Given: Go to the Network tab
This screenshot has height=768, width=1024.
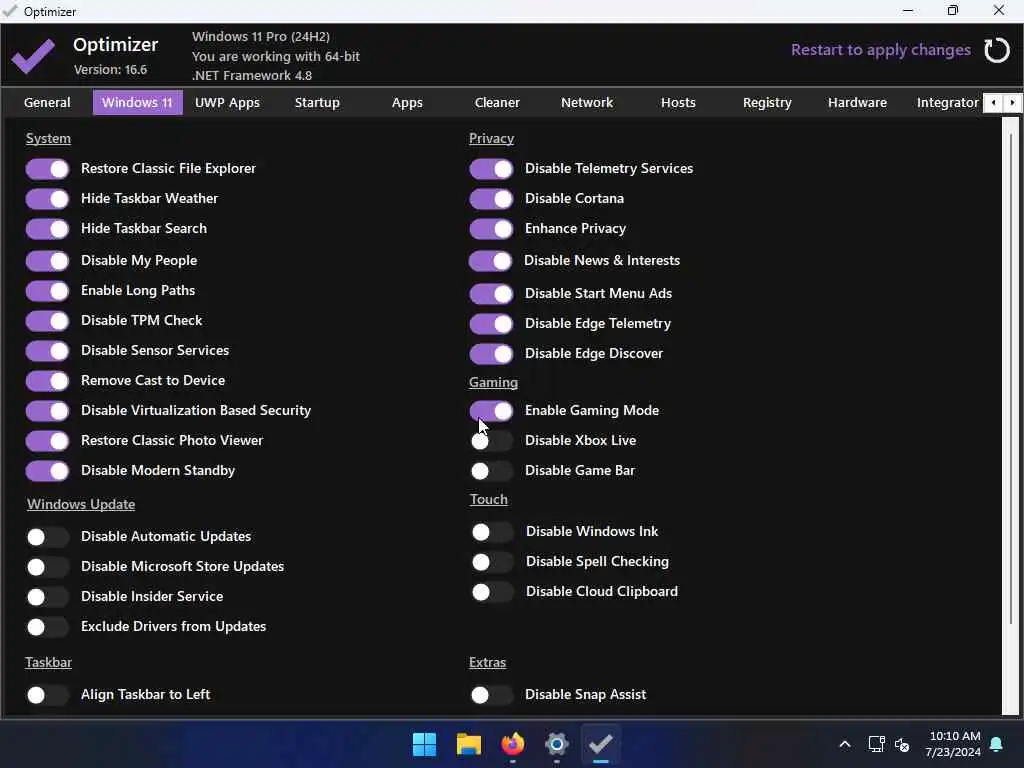Looking at the screenshot, I should pyautogui.click(x=587, y=103).
